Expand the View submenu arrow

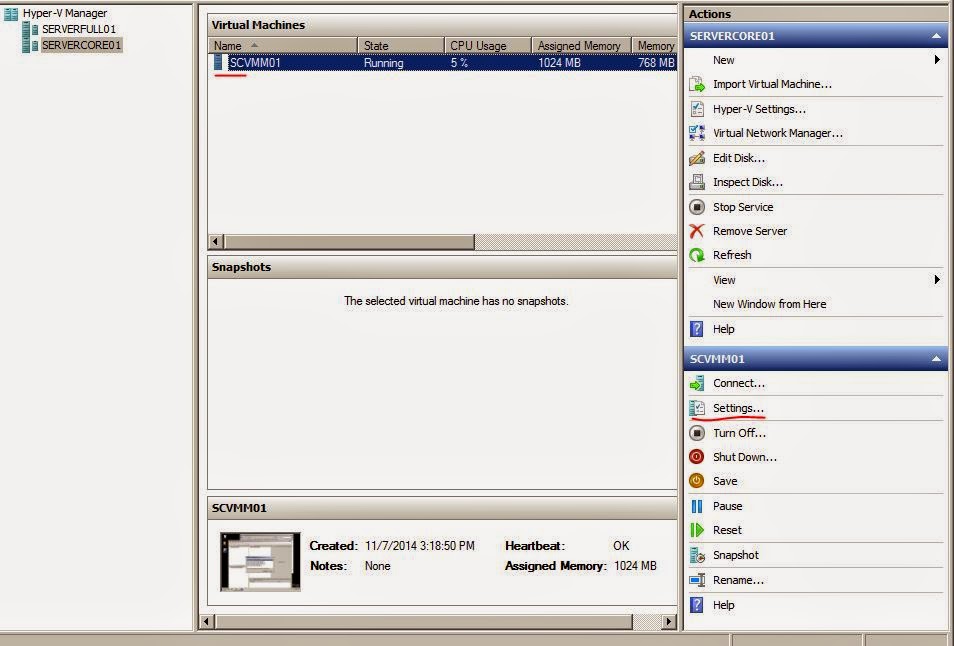tap(937, 280)
